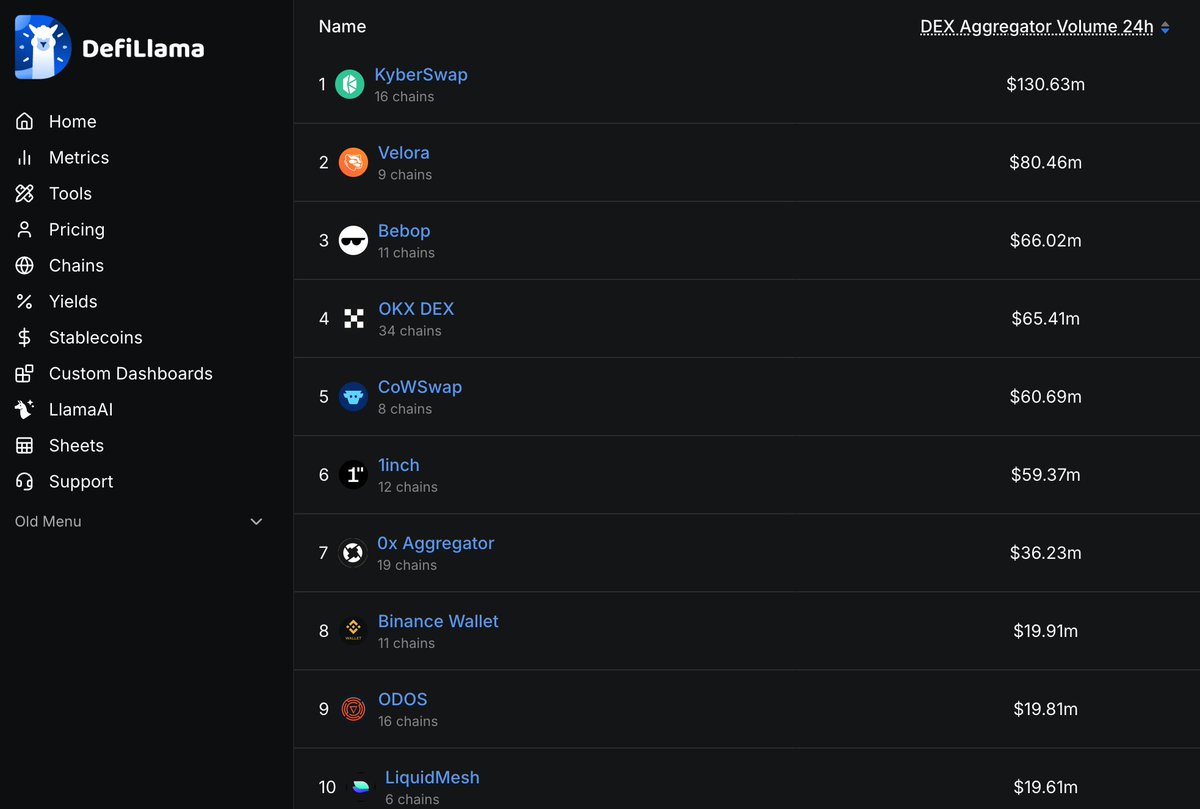Click the Tools icon in sidebar
The width and height of the screenshot is (1200, 809).
click(x=25, y=193)
